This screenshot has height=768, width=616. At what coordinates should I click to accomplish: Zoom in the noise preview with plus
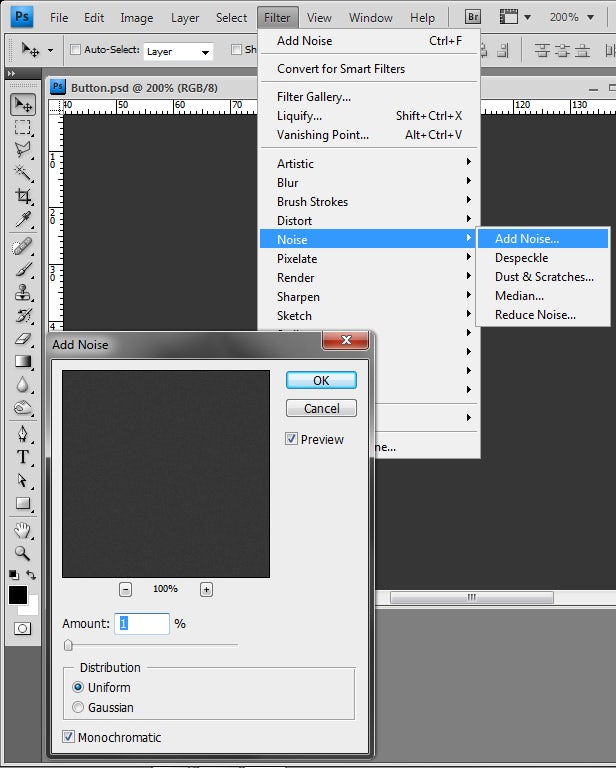(x=206, y=589)
